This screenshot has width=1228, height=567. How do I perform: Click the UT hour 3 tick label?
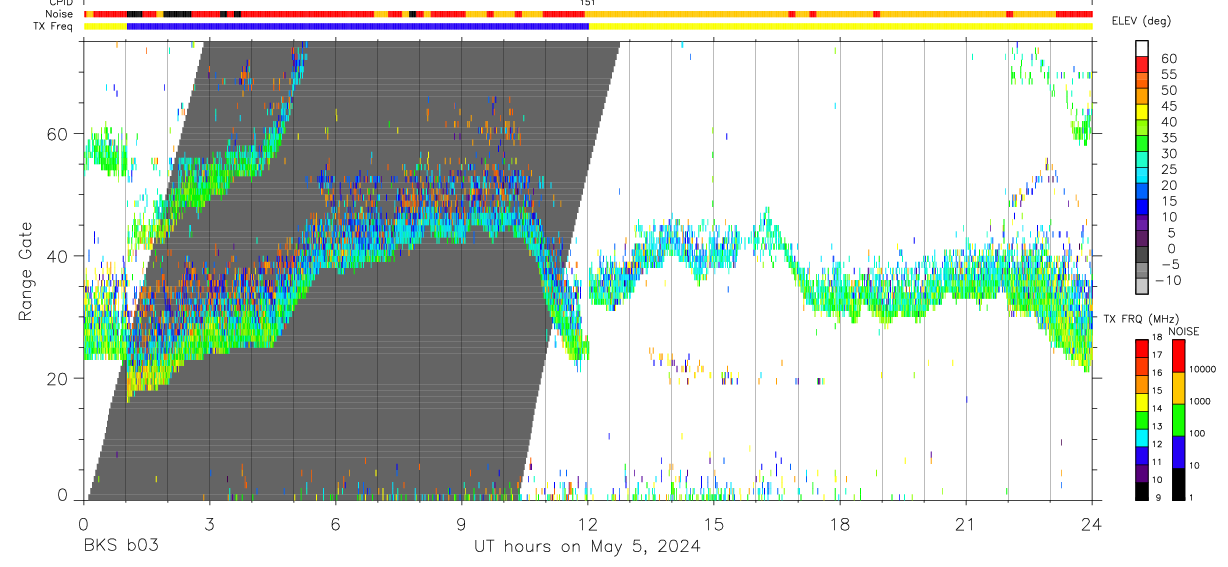(x=209, y=524)
